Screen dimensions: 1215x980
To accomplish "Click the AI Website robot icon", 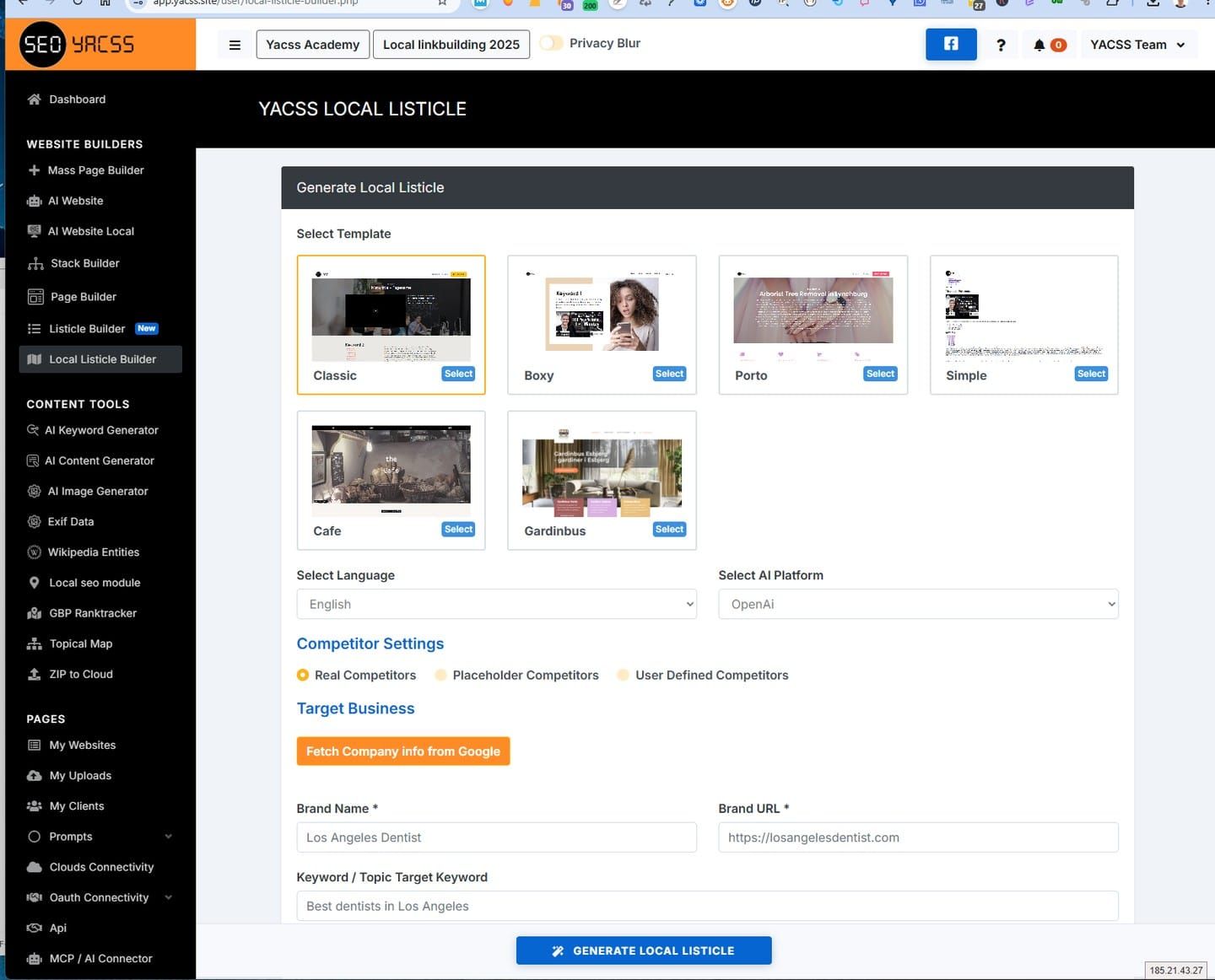I will click(x=34, y=201).
